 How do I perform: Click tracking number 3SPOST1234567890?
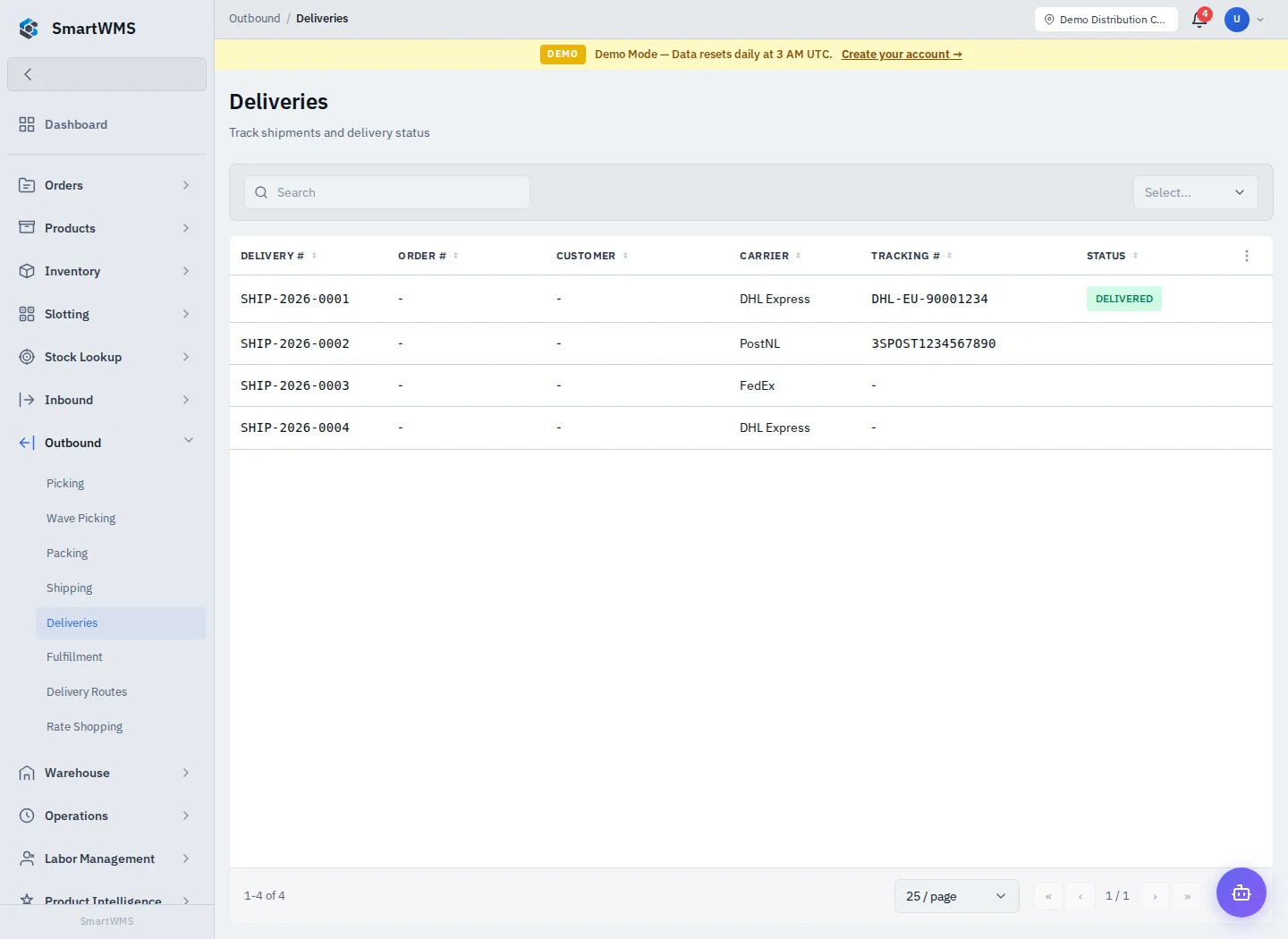click(934, 343)
